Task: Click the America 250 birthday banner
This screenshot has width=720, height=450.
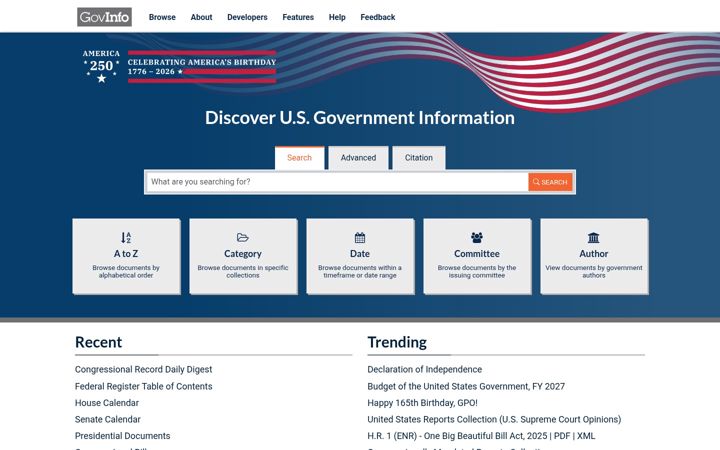Action: coord(179,67)
